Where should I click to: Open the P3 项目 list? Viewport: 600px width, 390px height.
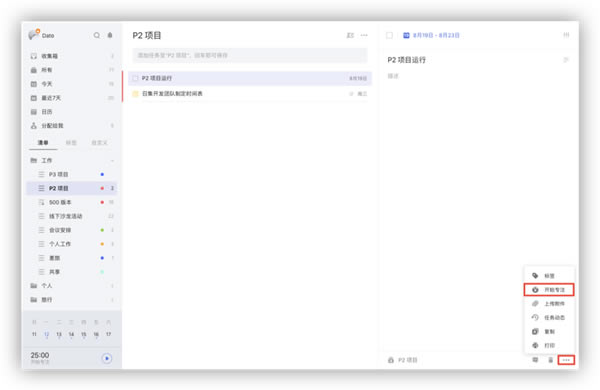click(x=72, y=174)
